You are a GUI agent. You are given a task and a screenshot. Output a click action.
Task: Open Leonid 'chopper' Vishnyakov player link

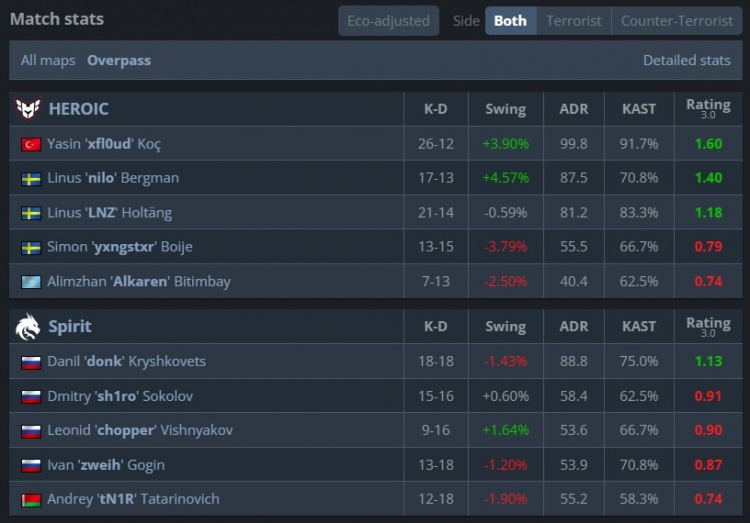coord(140,430)
